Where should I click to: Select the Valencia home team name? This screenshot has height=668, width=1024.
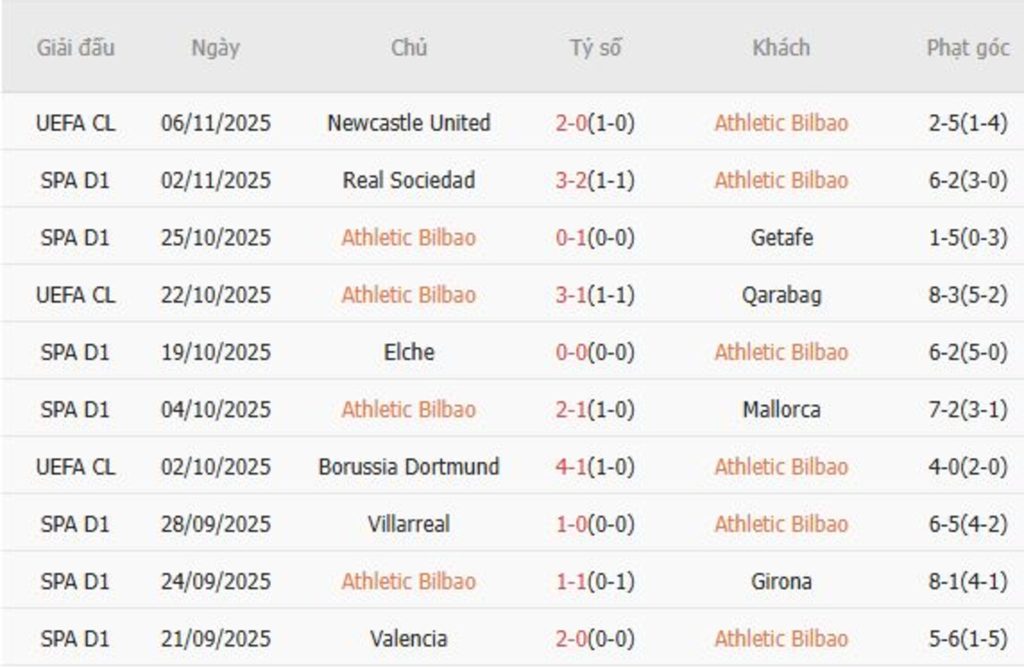point(408,638)
